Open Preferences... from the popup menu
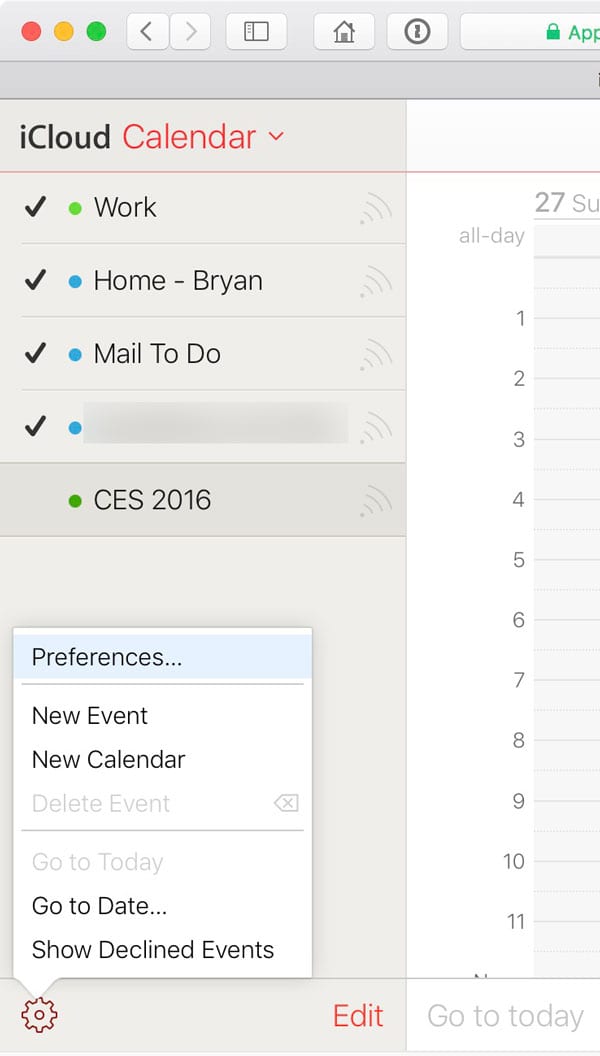 coord(107,657)
